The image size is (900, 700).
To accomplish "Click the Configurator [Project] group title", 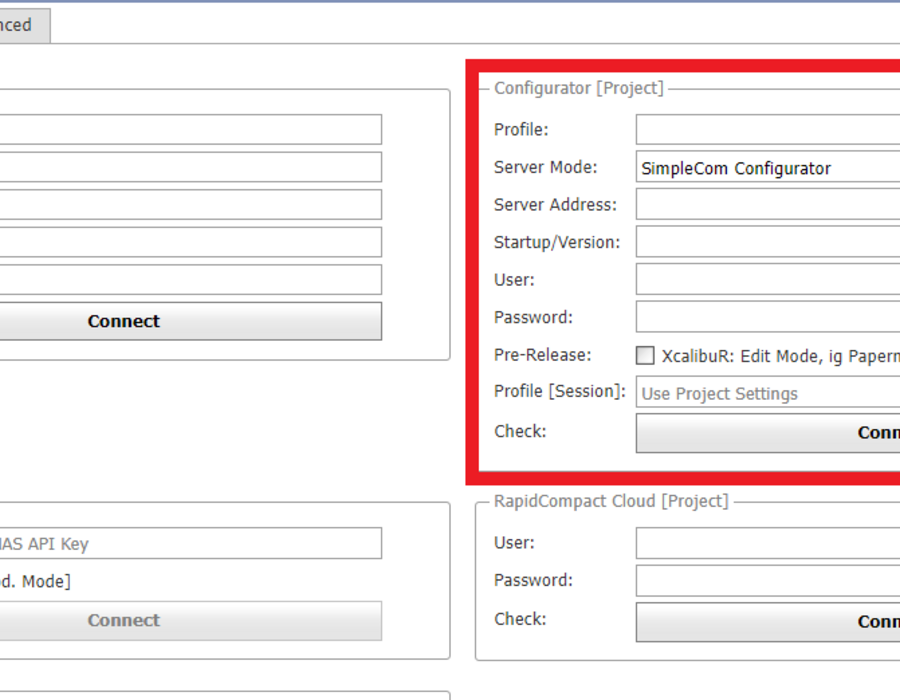I will click(579, 88).
